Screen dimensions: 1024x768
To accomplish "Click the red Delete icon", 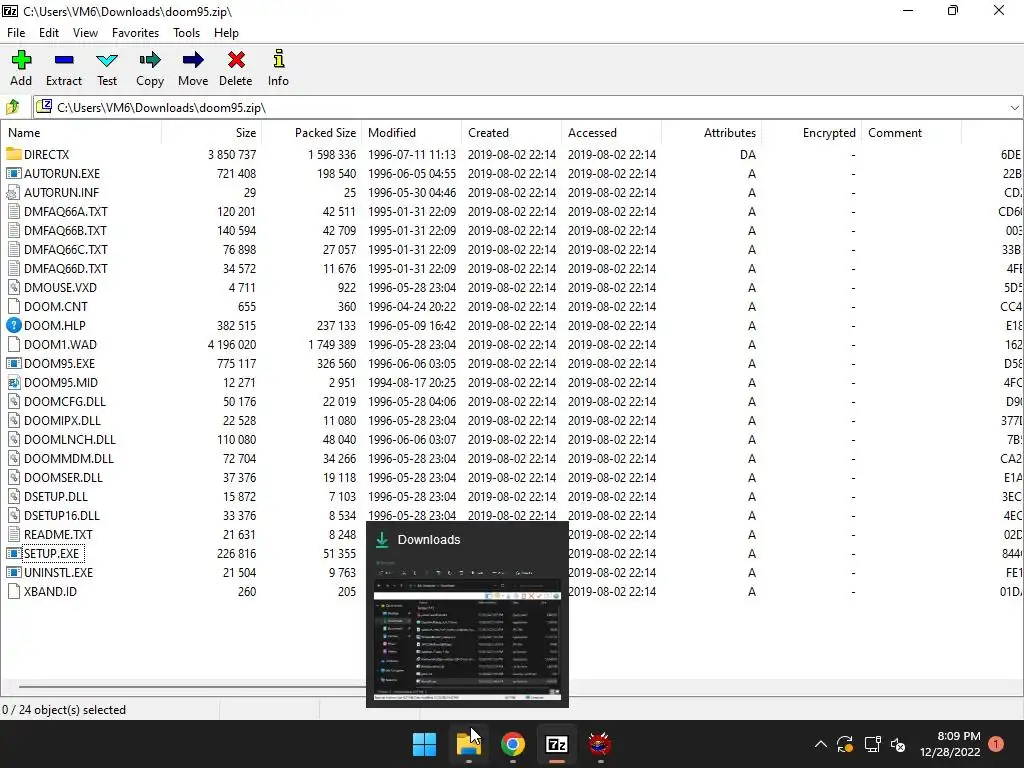I will point(236,60).
